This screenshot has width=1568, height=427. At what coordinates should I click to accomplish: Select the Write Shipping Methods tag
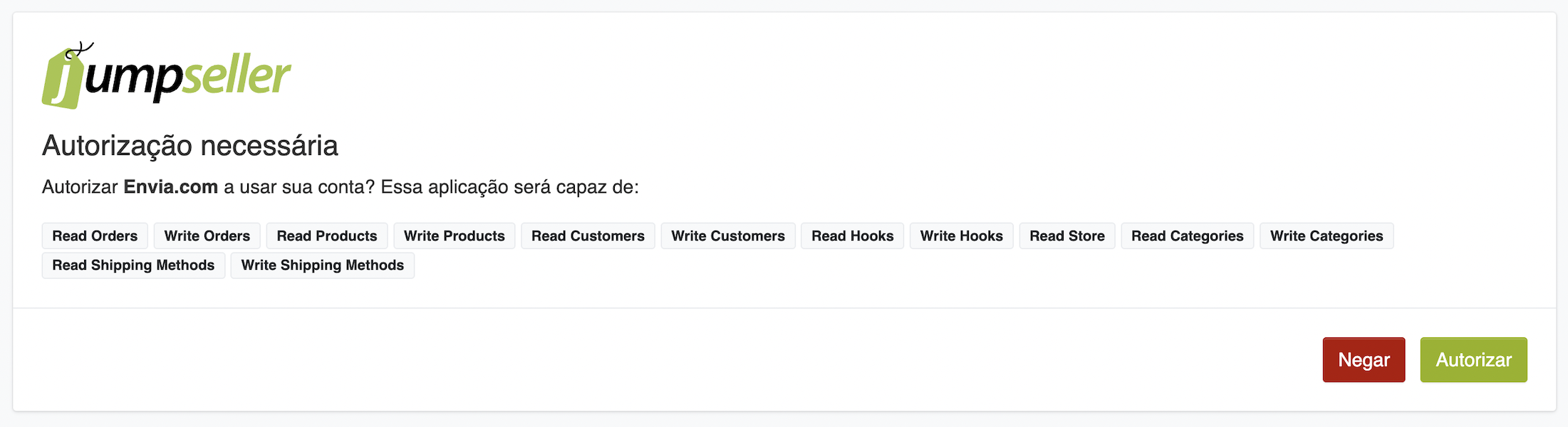click(x=323, y=265)
